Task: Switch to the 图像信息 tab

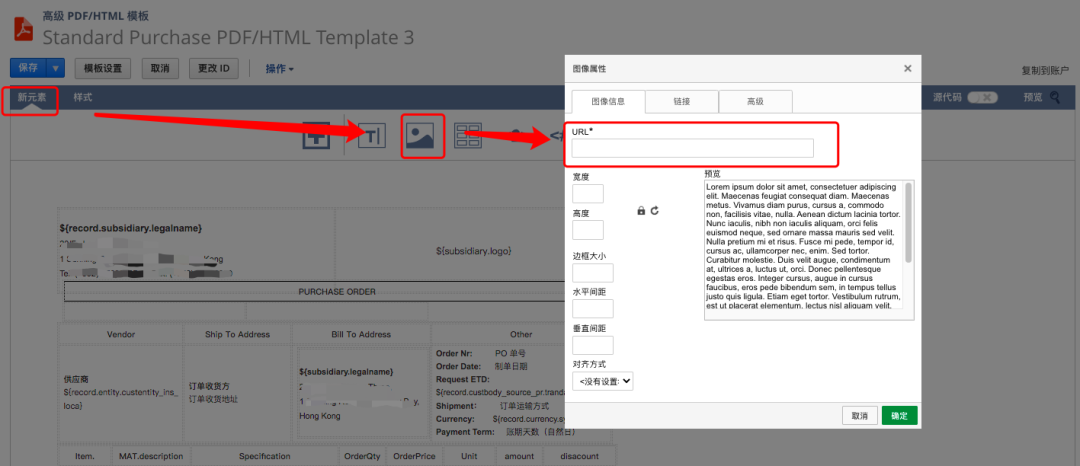Action: [x=608, y=101]
